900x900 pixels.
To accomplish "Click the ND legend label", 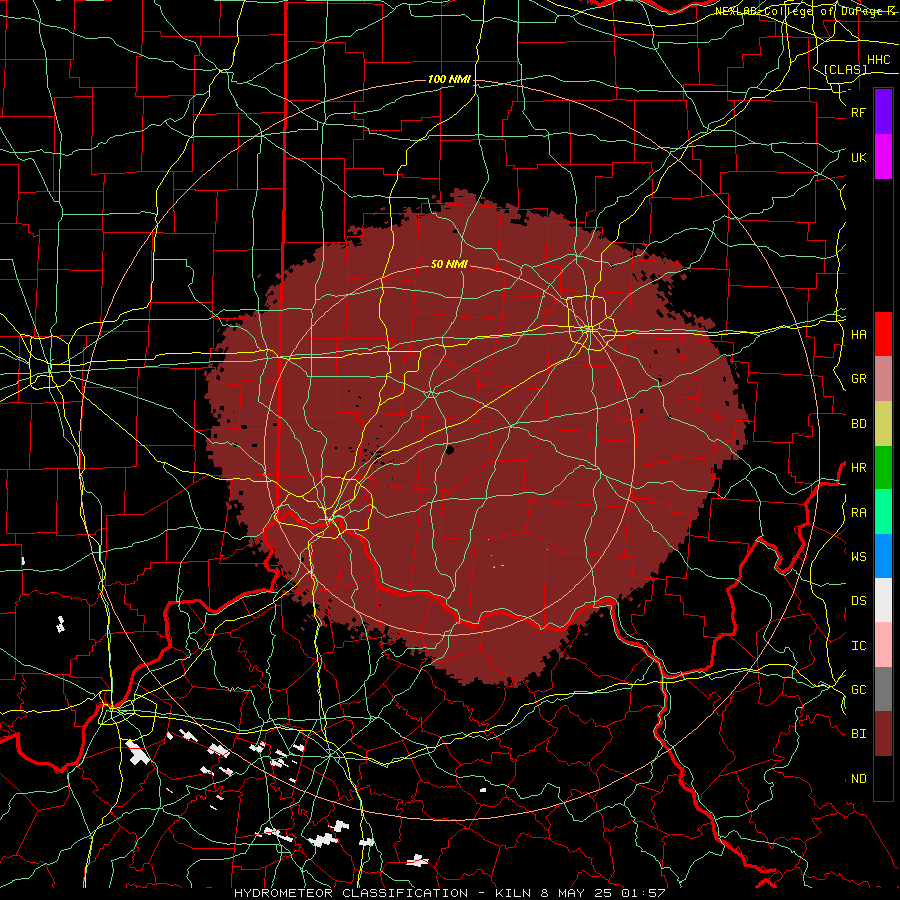I will point(858,779).
